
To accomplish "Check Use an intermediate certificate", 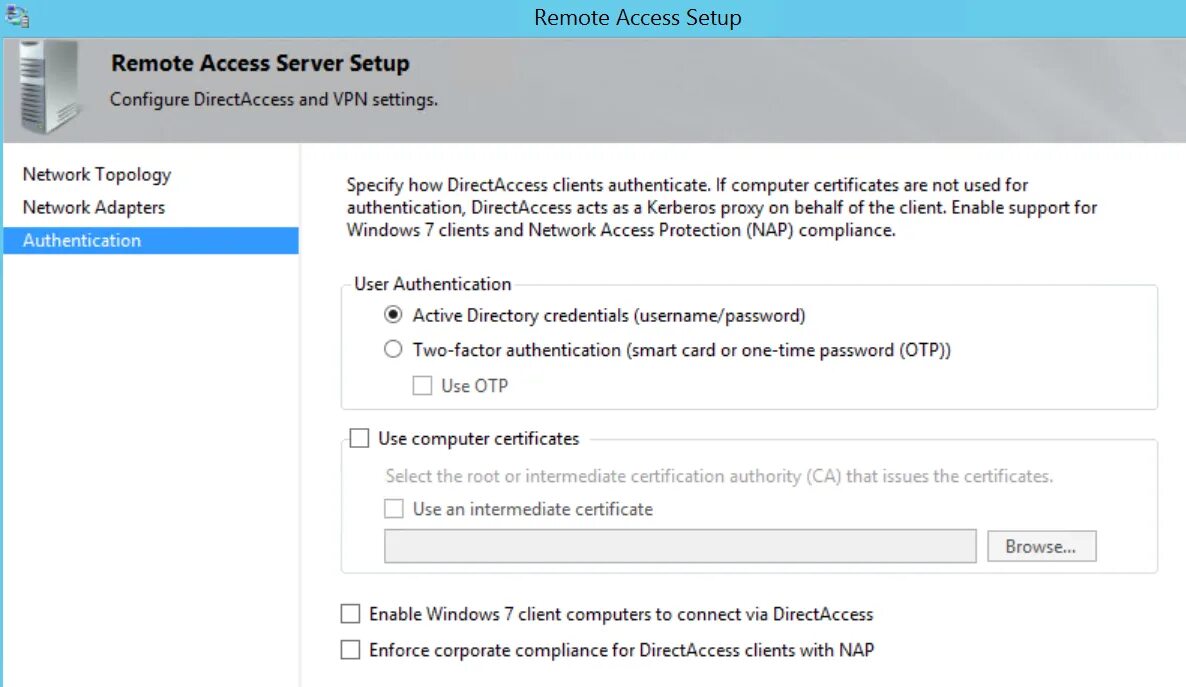I will click(x=395, y=509).
